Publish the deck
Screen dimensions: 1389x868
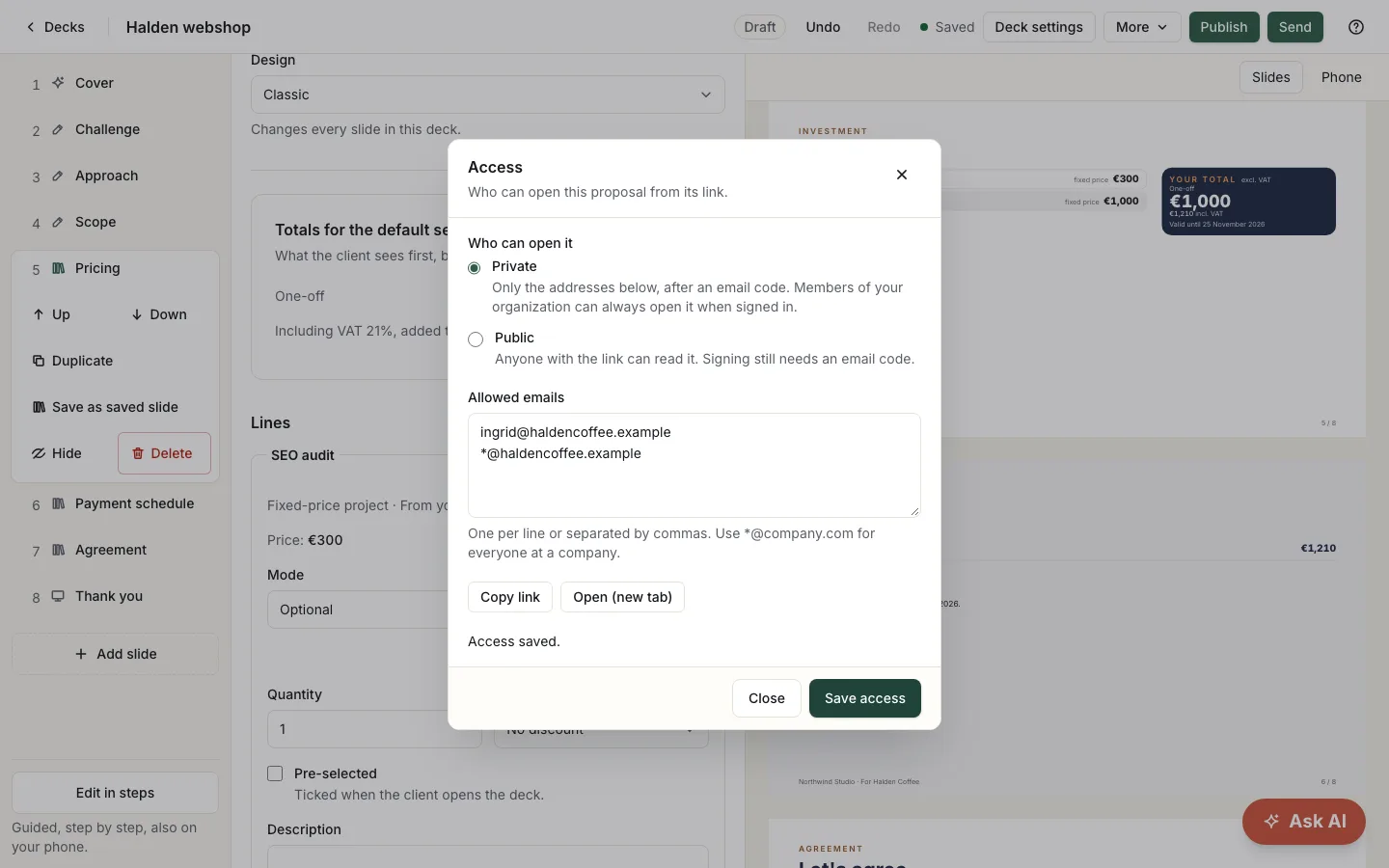pyautogui.click(x=1224, y=27)
